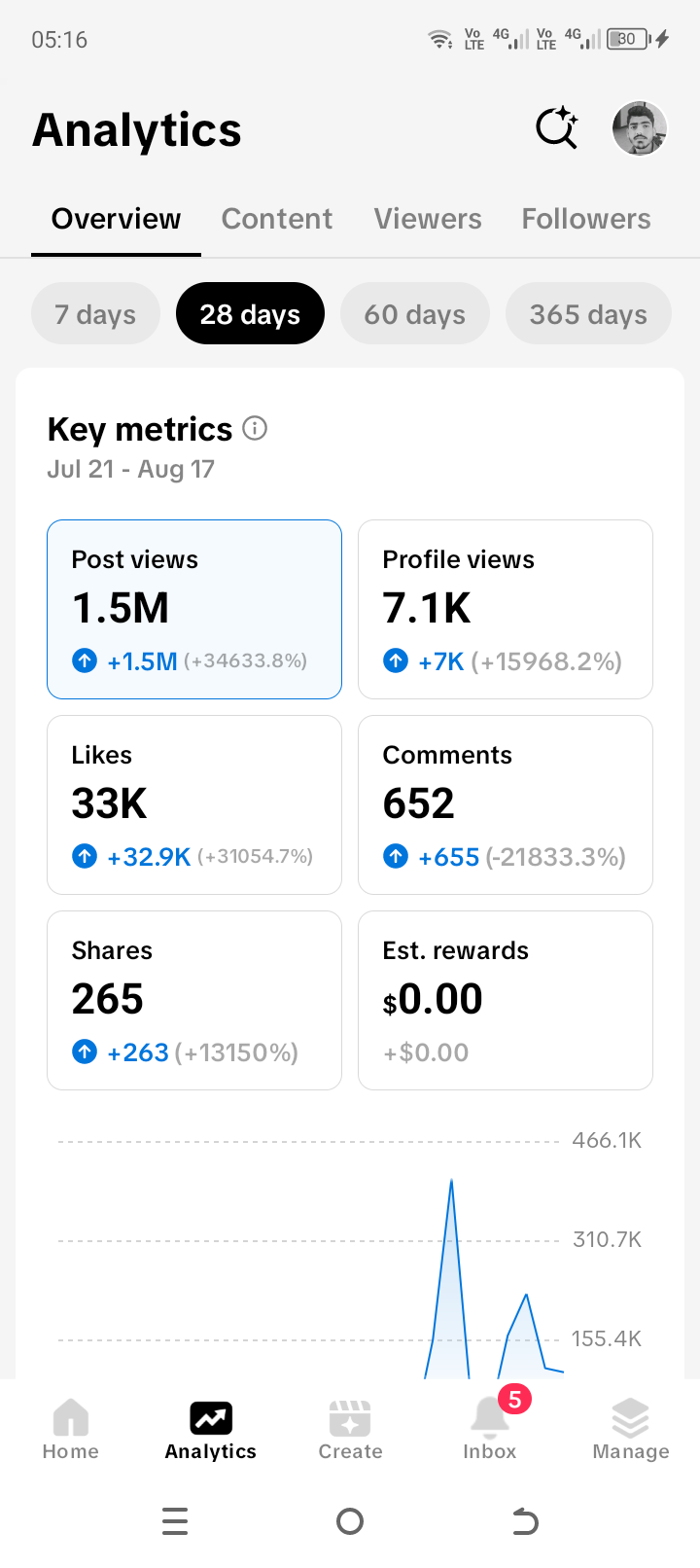
Task: Tap the Android back navigation icon
Action: pyautogui.click(x=525, y=1520)
